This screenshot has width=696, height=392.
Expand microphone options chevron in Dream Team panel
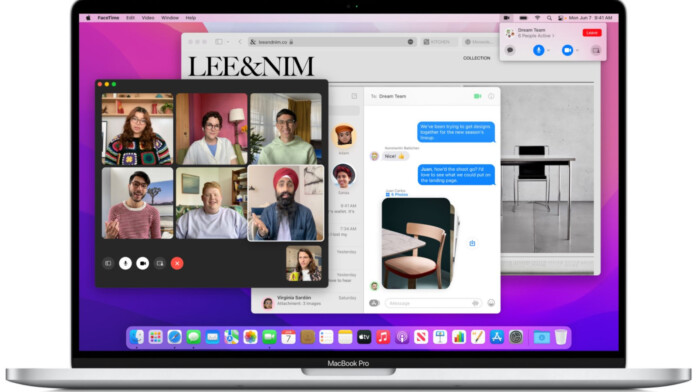point(549,51)
